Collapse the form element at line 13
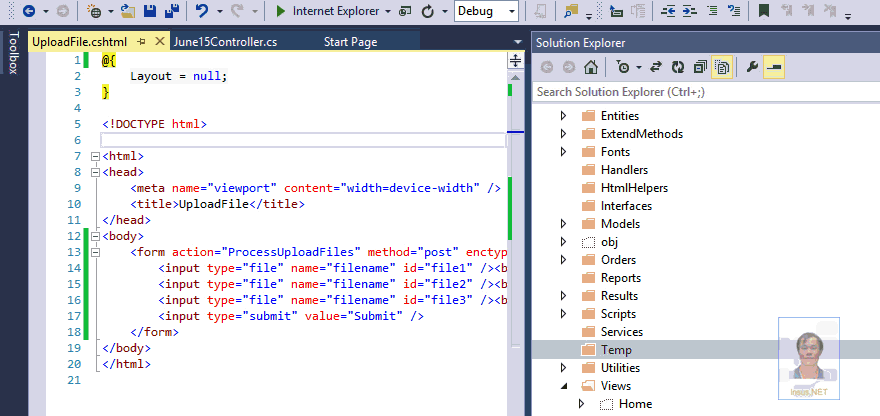This screenshot has width=880, height=416. pos(94,252)
